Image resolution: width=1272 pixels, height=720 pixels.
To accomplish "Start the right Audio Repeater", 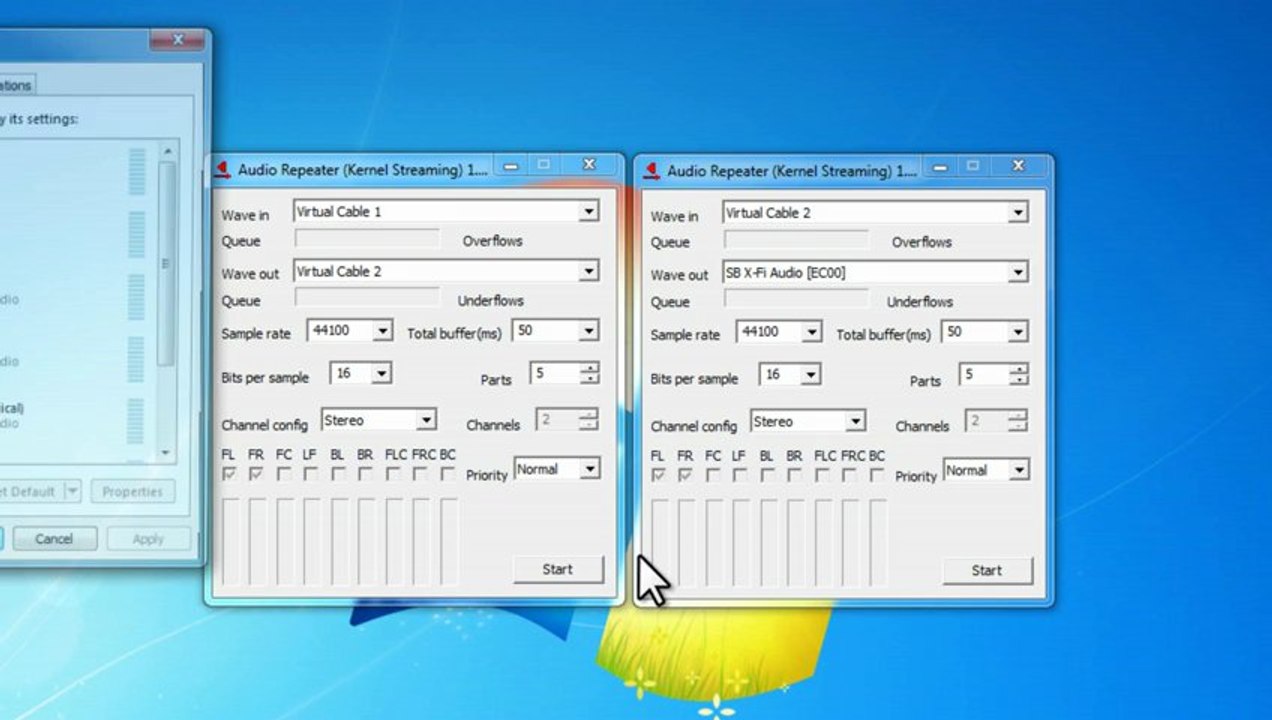I will pos(987,571).
